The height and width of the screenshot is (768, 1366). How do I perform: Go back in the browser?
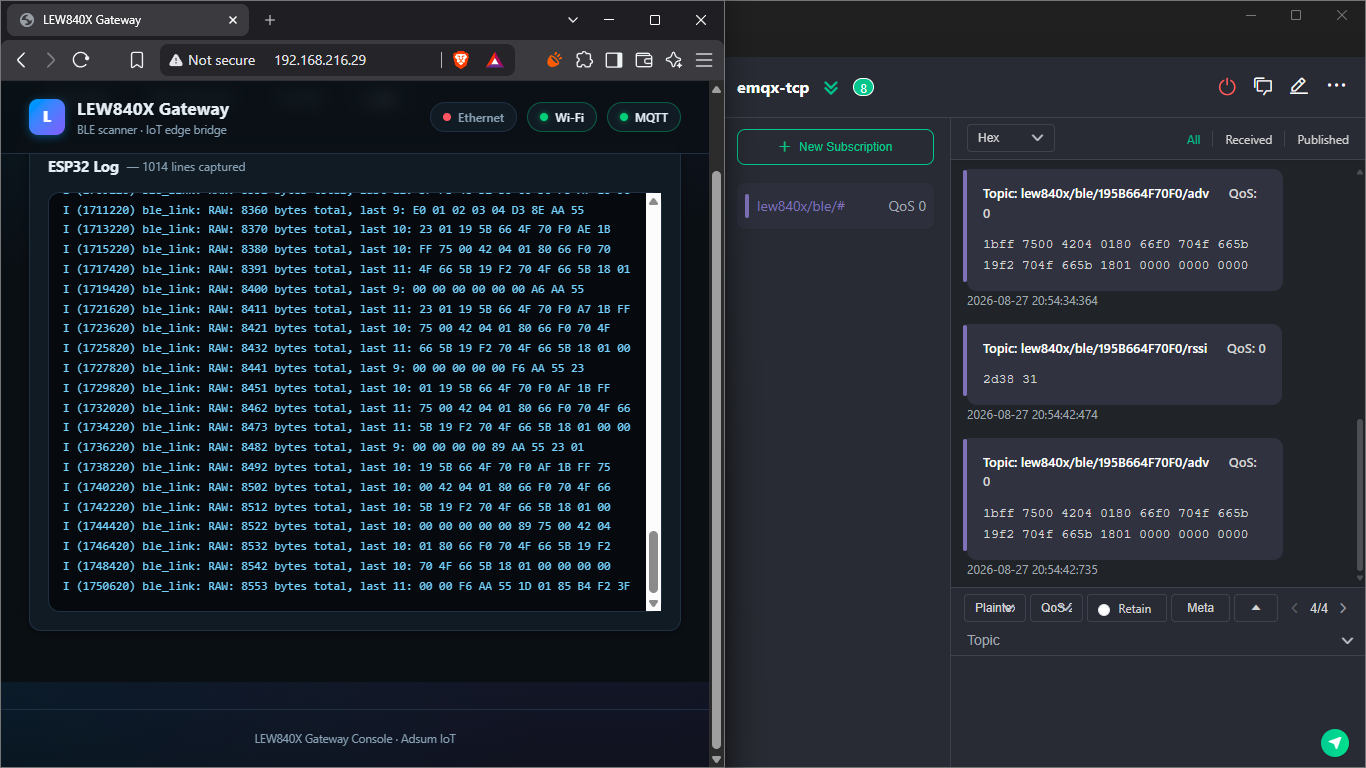(21, 60)
